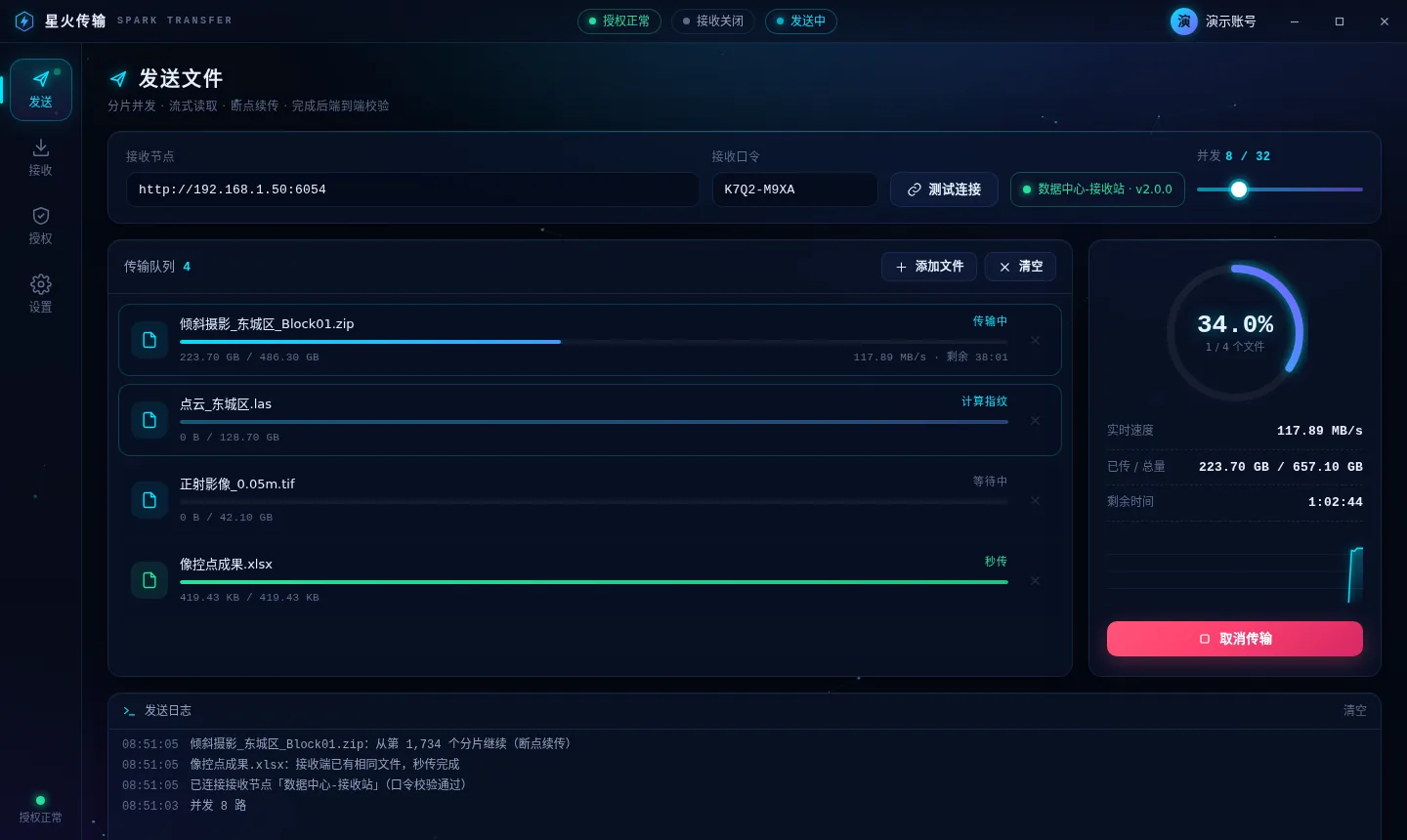Clear the send log using 清空 link
The image size is (1407, 840).
tap(1354, 711)
